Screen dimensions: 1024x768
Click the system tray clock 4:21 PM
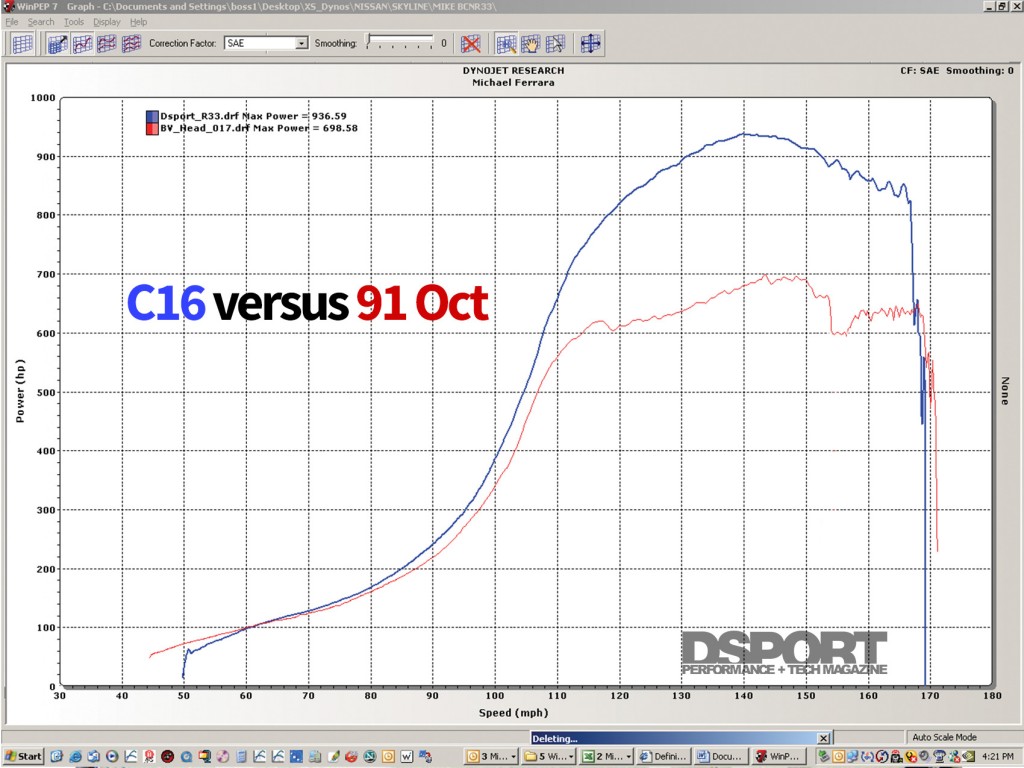tap(997, 756)
